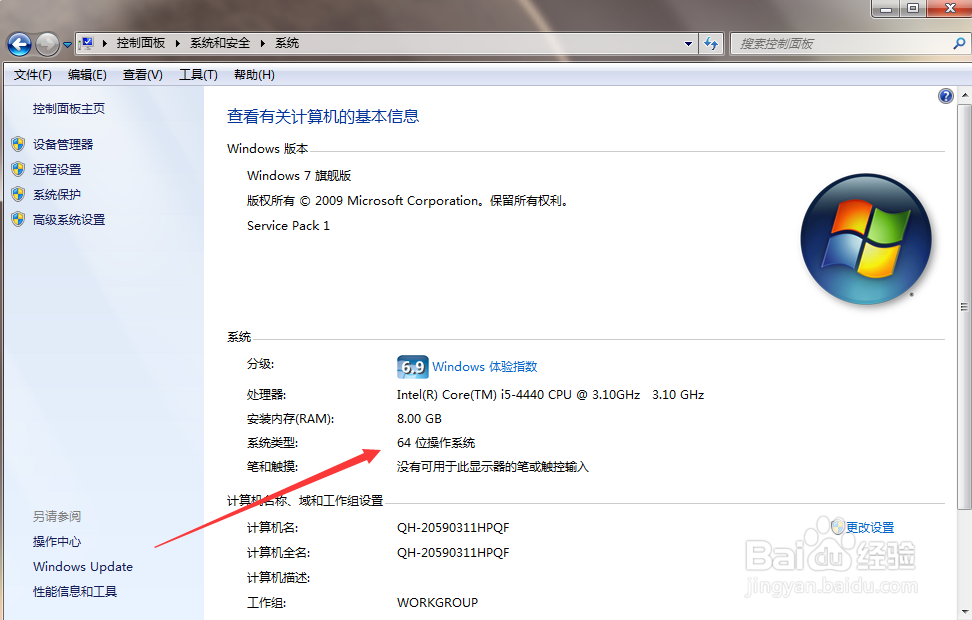
Task: Click the Service Pack 1 text
Action: click(288, 226)
